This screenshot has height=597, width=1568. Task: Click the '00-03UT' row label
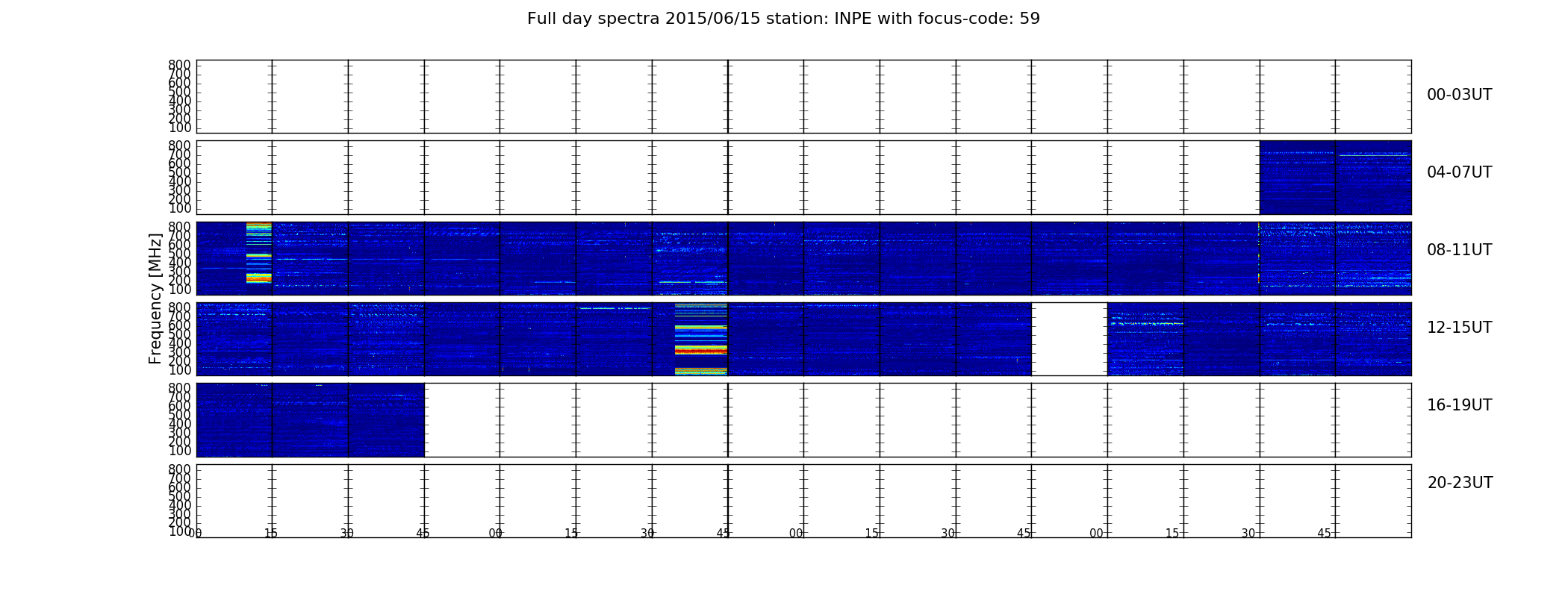[x=1459, y=95]
